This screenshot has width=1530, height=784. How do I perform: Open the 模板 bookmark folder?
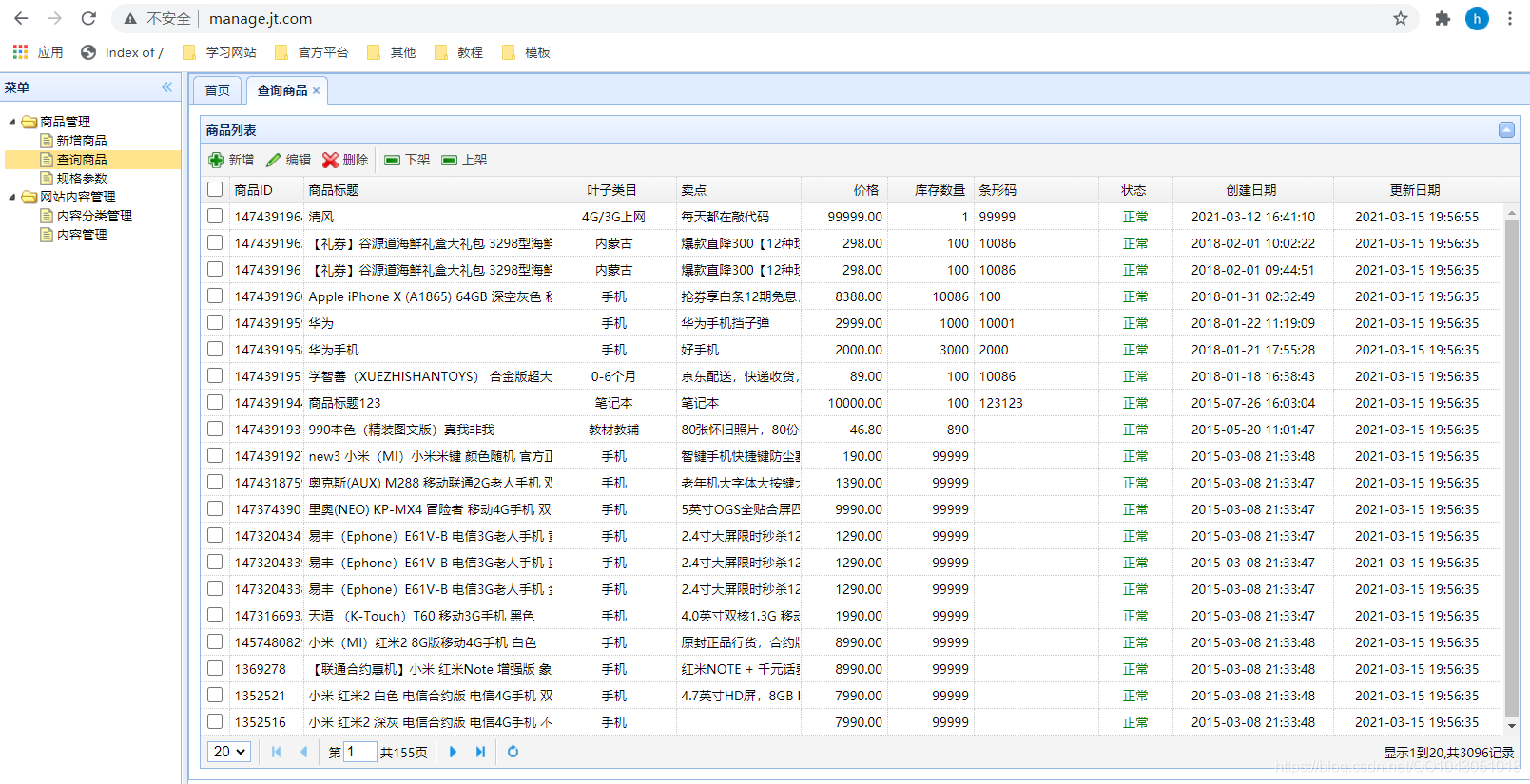click(526, 52)
